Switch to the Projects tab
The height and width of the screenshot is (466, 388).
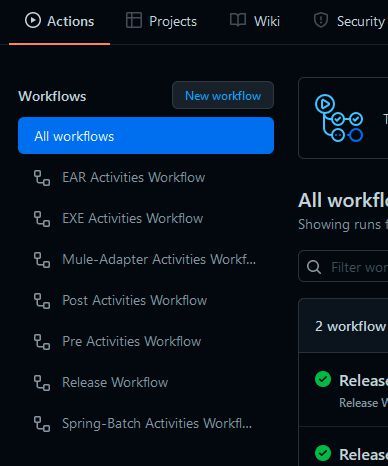click(x=161, y=21)
